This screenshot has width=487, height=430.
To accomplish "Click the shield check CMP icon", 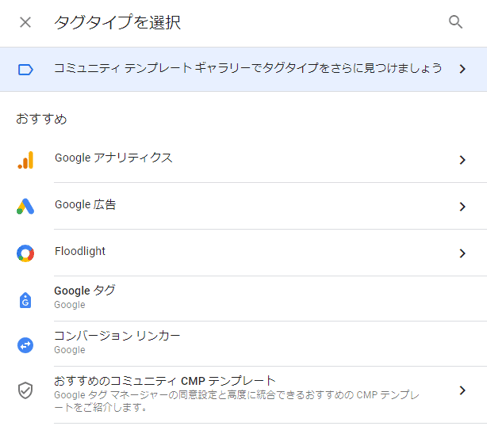I will coord(25,390).
